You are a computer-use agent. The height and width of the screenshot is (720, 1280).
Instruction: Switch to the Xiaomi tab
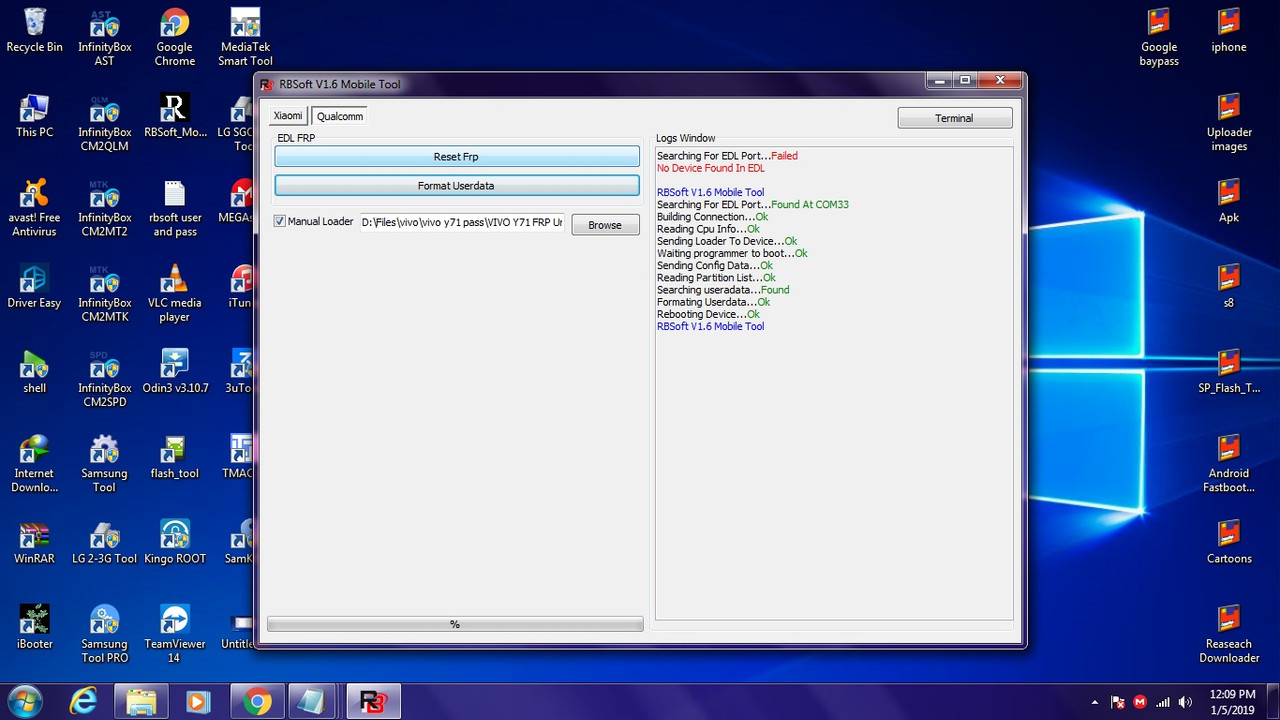(x=288, y=116)
